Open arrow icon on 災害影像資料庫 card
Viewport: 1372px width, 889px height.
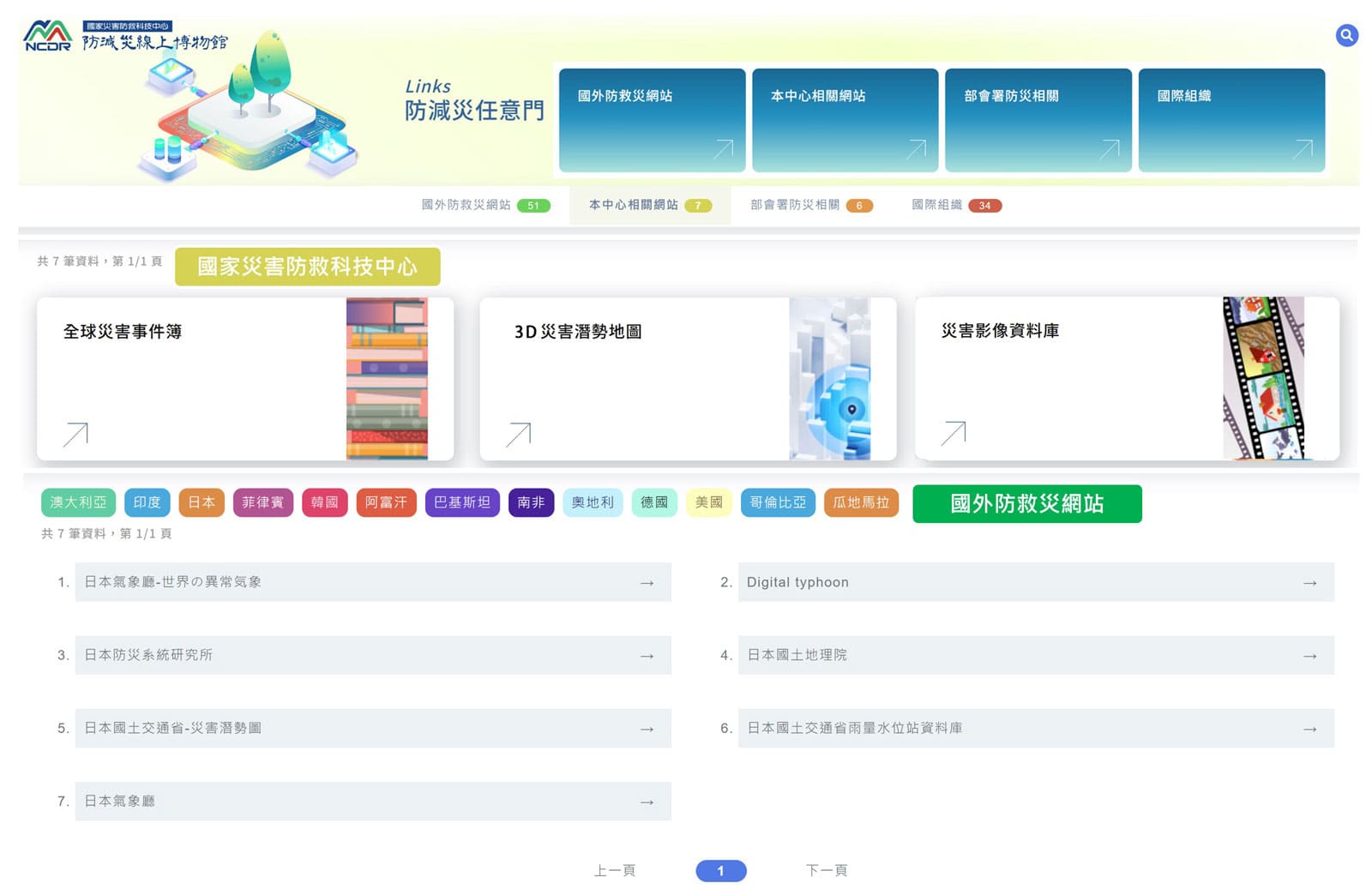pyautogui.click(x=953, y=433)
